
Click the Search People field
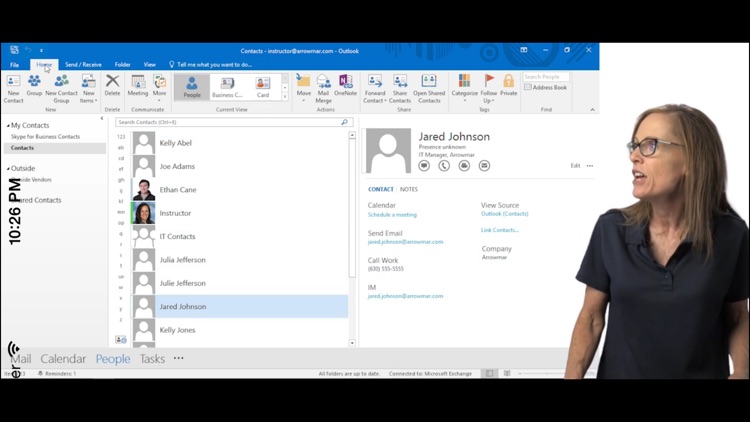coord(546,77)
